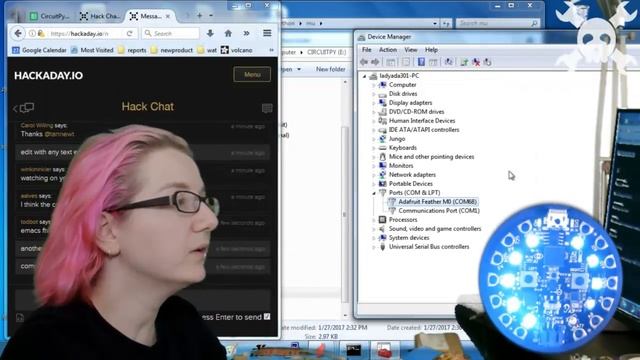
Task: Select the Processors tree item
Action: 403,220
